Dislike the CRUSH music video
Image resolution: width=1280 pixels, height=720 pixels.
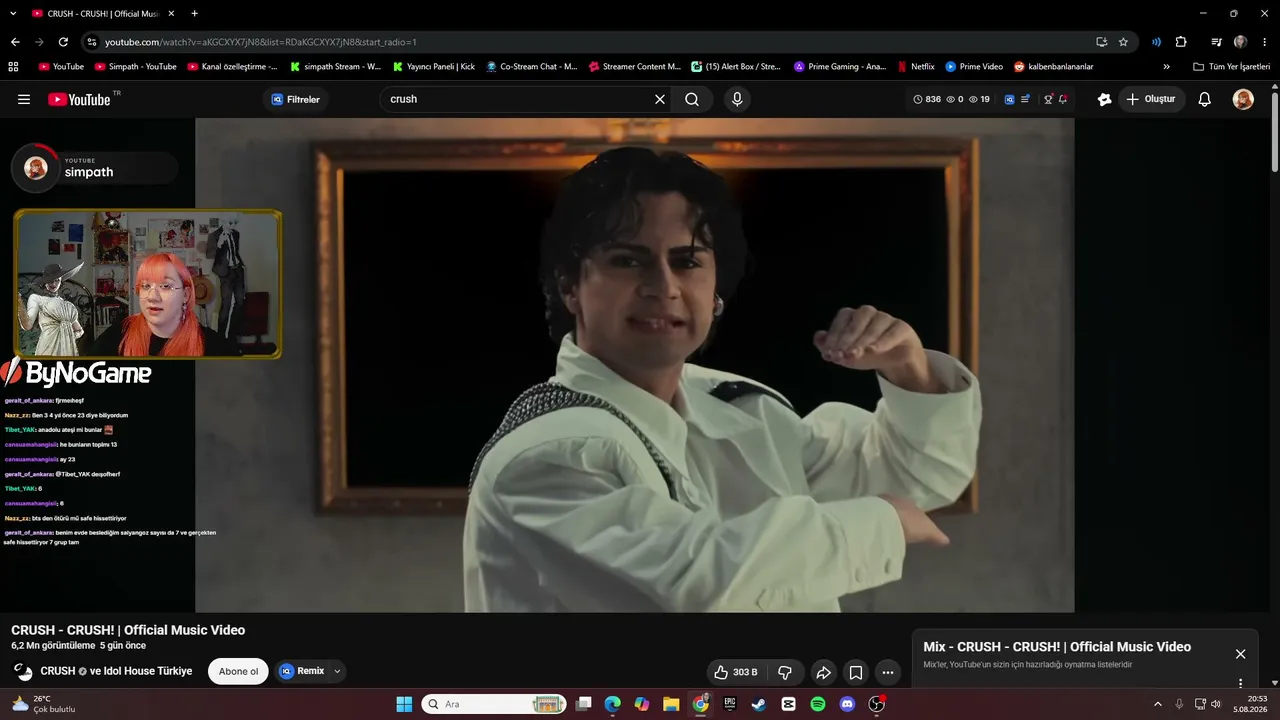[x=785, y=672]
